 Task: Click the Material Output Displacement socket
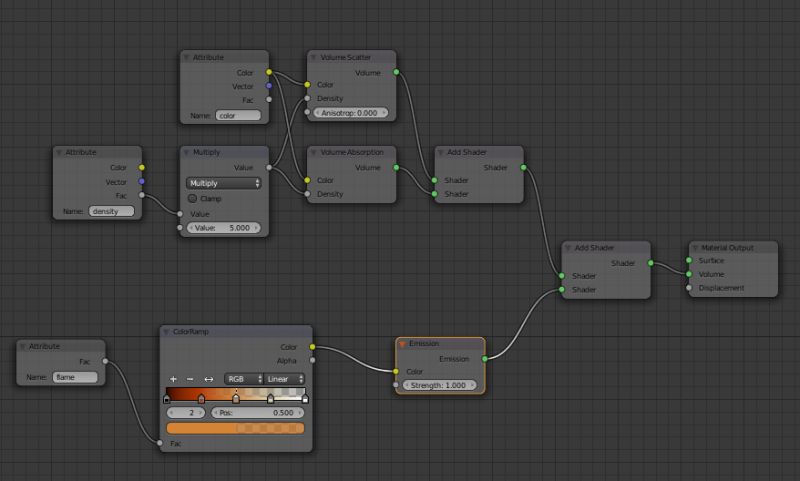pos(689,288)
